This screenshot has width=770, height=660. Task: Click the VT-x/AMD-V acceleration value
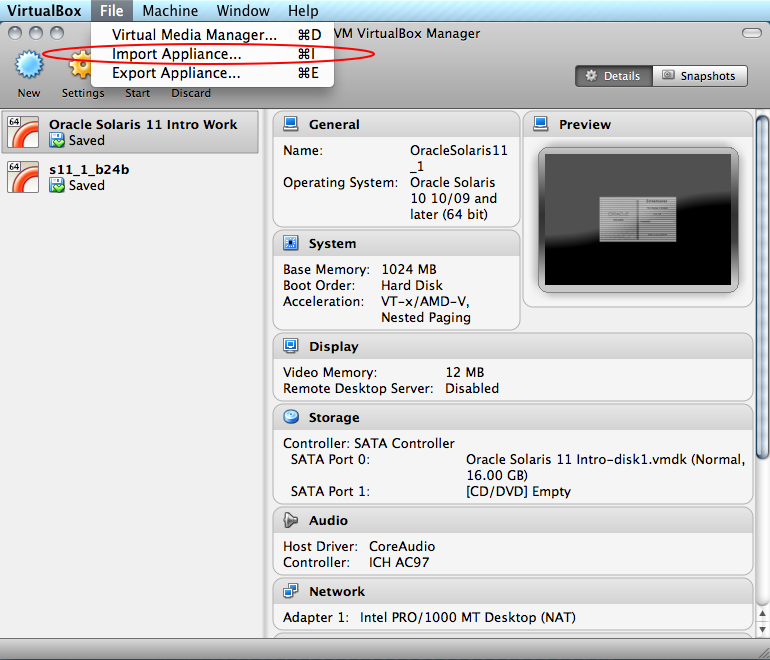425,309
